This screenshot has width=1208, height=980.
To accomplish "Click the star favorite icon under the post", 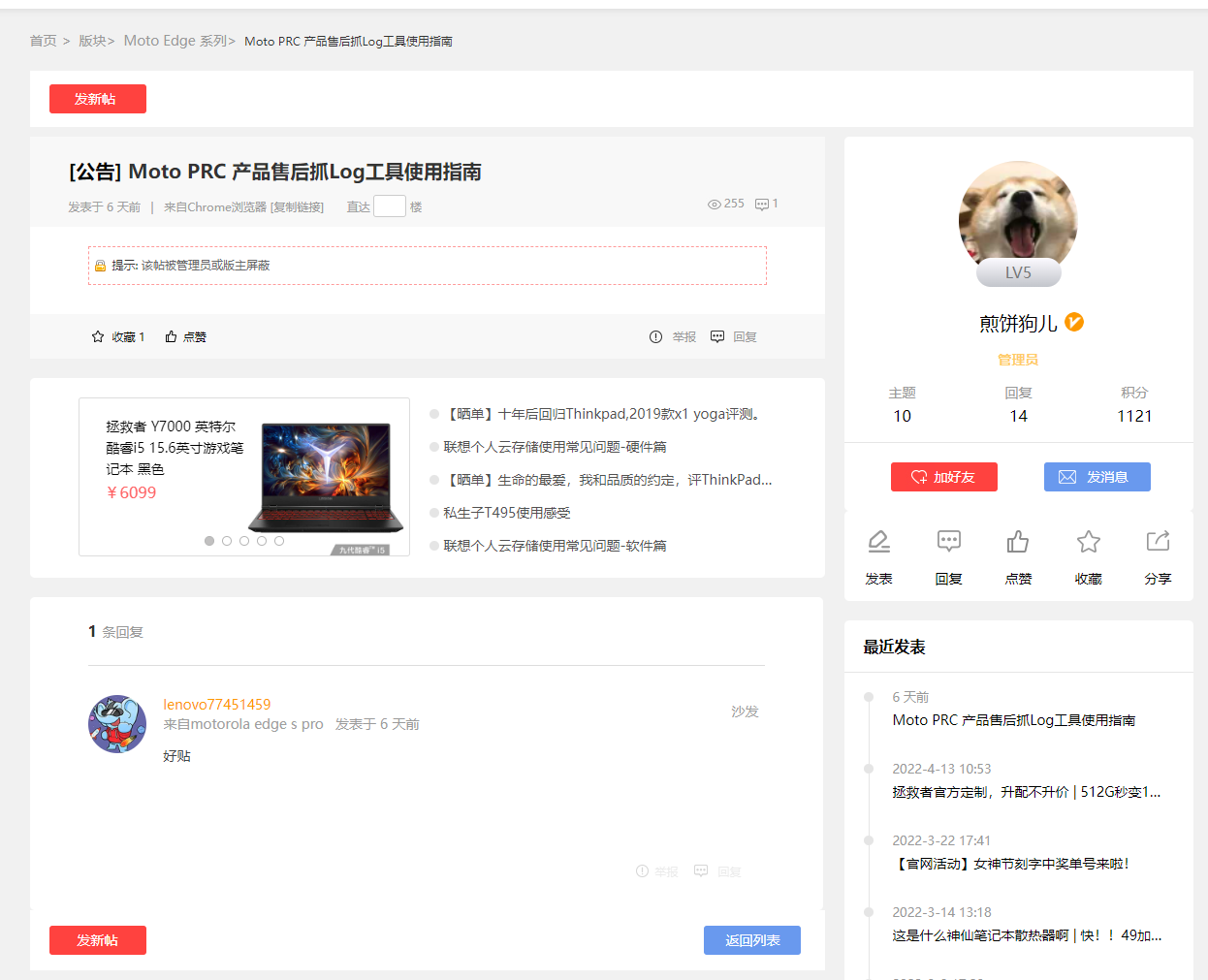I will coord(98,336).
